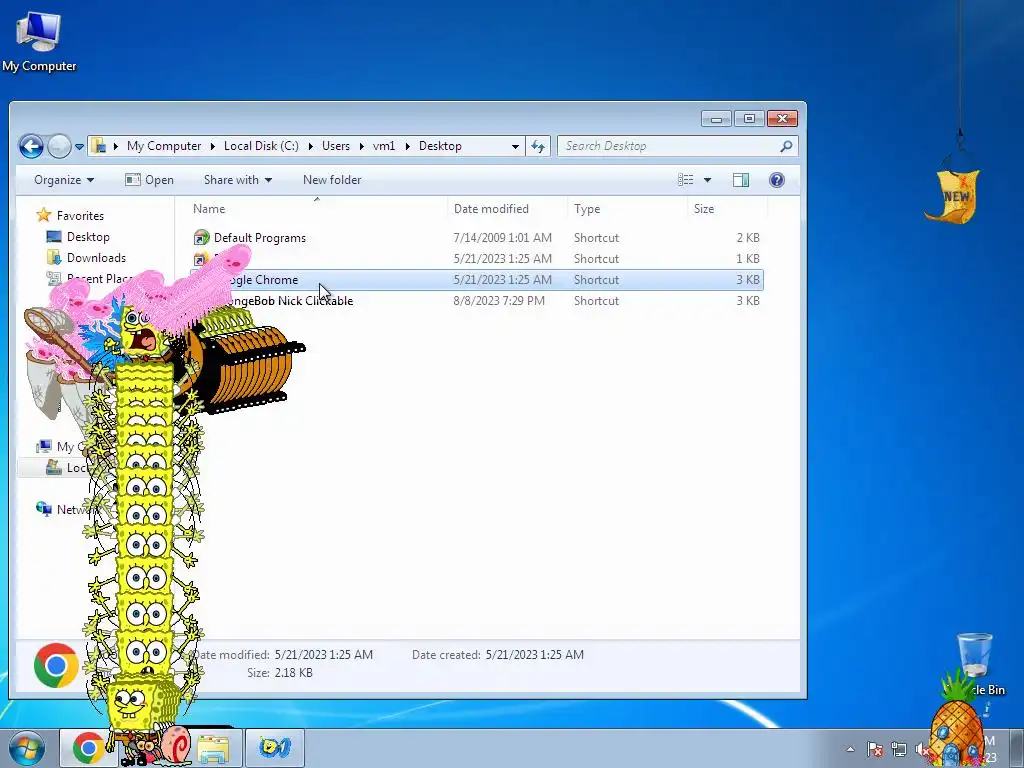This screenshot has height=768, width=1024.
Task: Expand the view options dropdown arrow
Action: coord(707,180)
